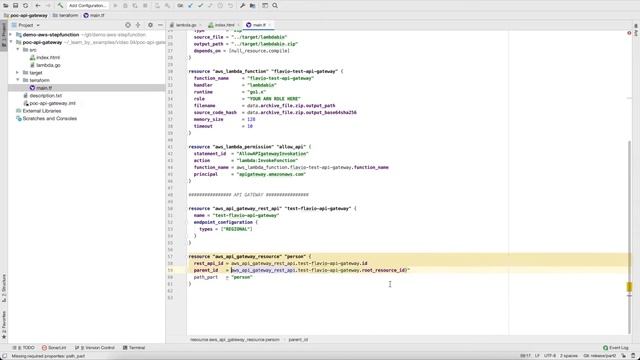The image size is (640, 360).
Task: Click the Search Everywhere magnifier icon
Action: [x=275, y=5]
